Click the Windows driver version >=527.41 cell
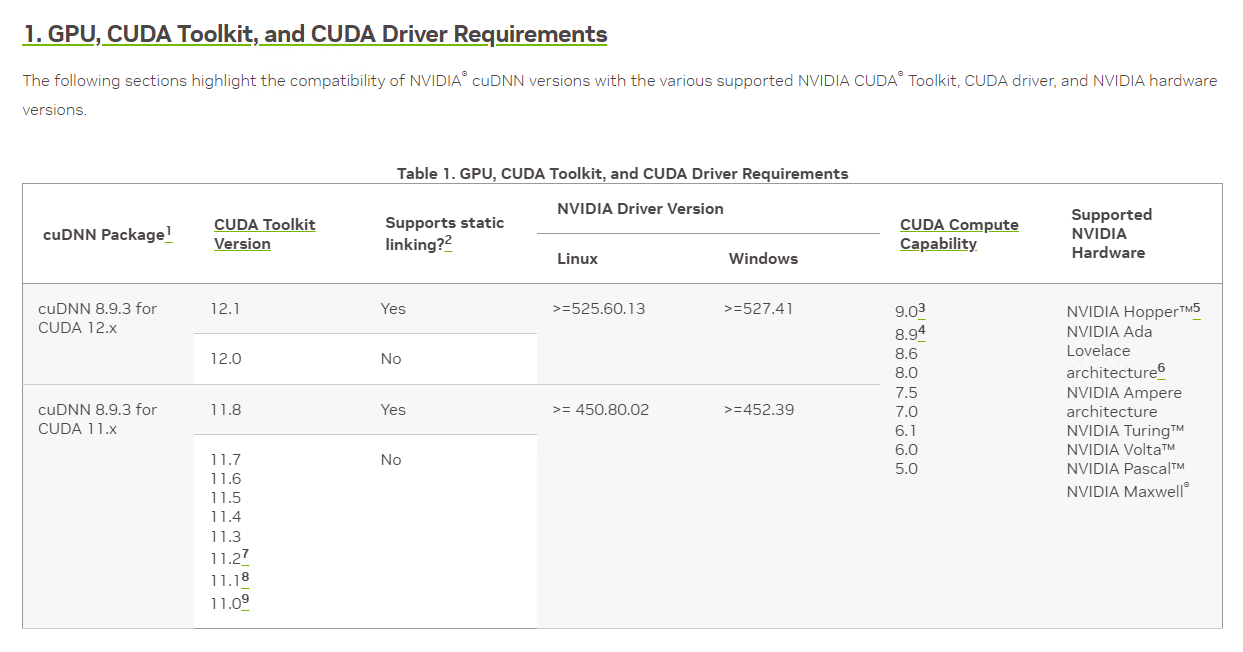The height and width of the screenshot is (652, 1243). coord(758,309)
